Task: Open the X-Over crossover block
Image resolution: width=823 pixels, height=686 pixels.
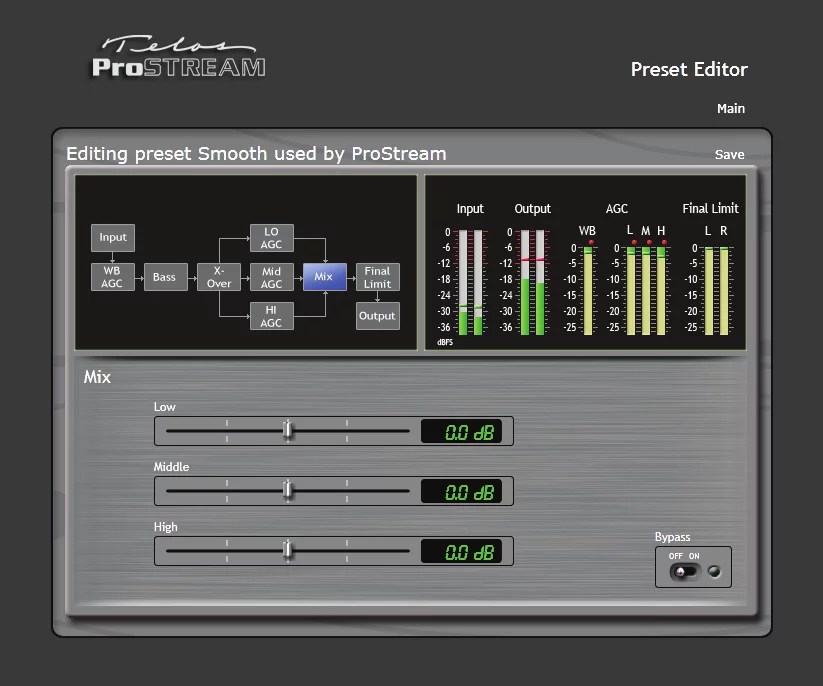Action: point(218,277)
